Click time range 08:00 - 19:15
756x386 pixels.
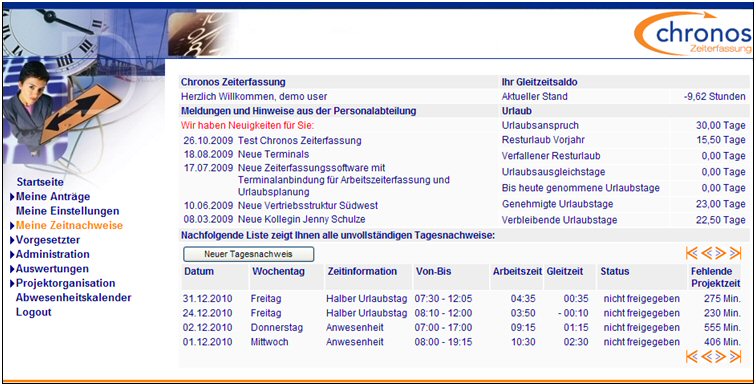(x=443, y=342)
